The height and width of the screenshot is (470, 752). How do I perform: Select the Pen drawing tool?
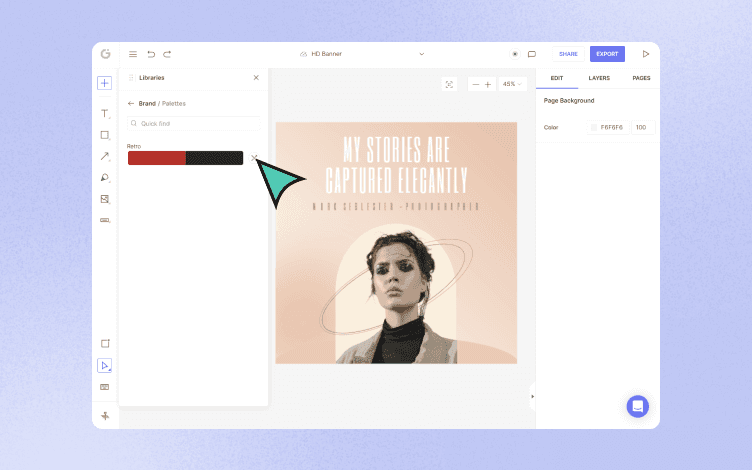[x=105, y=177]
